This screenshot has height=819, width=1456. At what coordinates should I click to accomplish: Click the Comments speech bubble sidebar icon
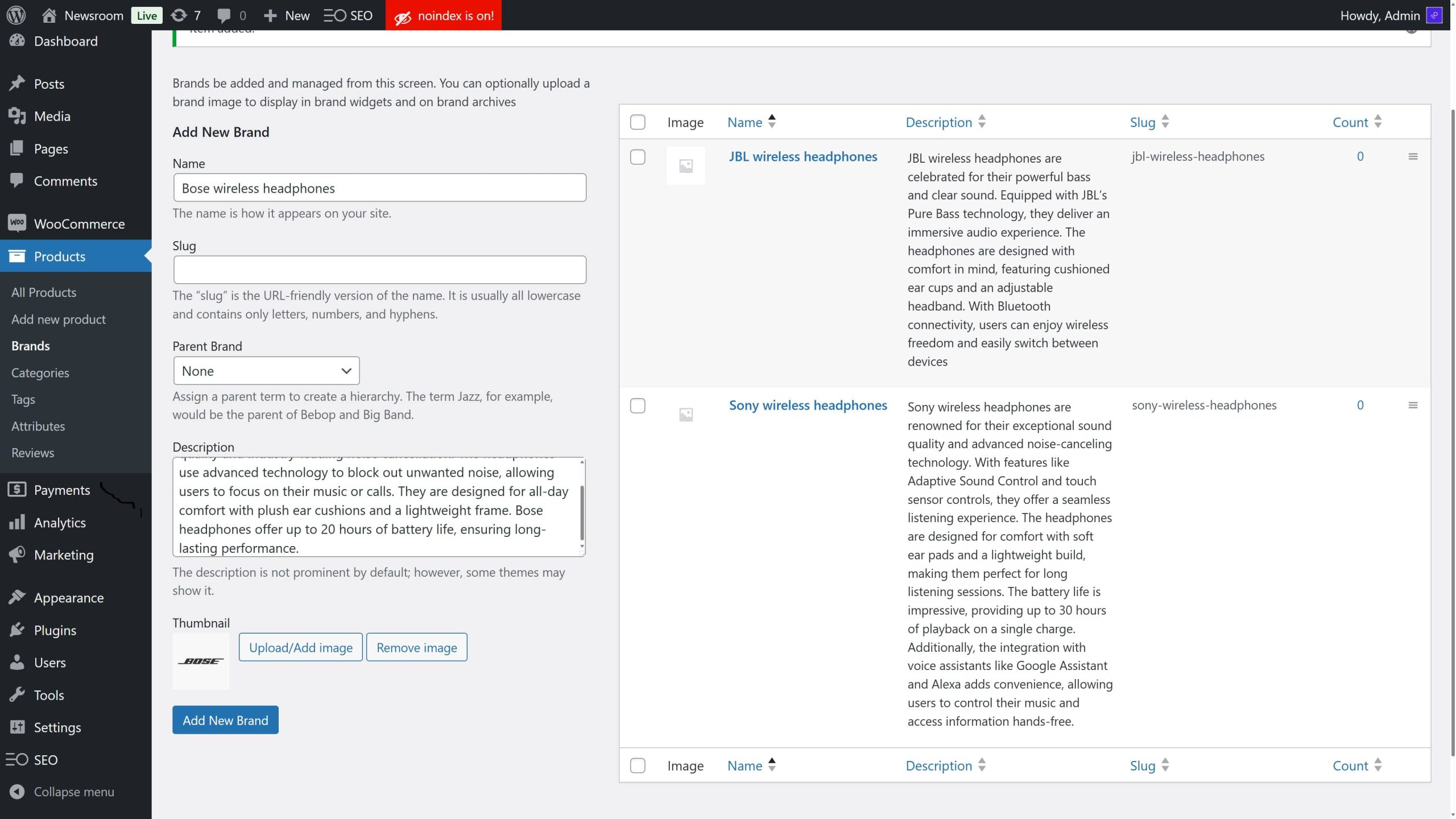[17, 181]
